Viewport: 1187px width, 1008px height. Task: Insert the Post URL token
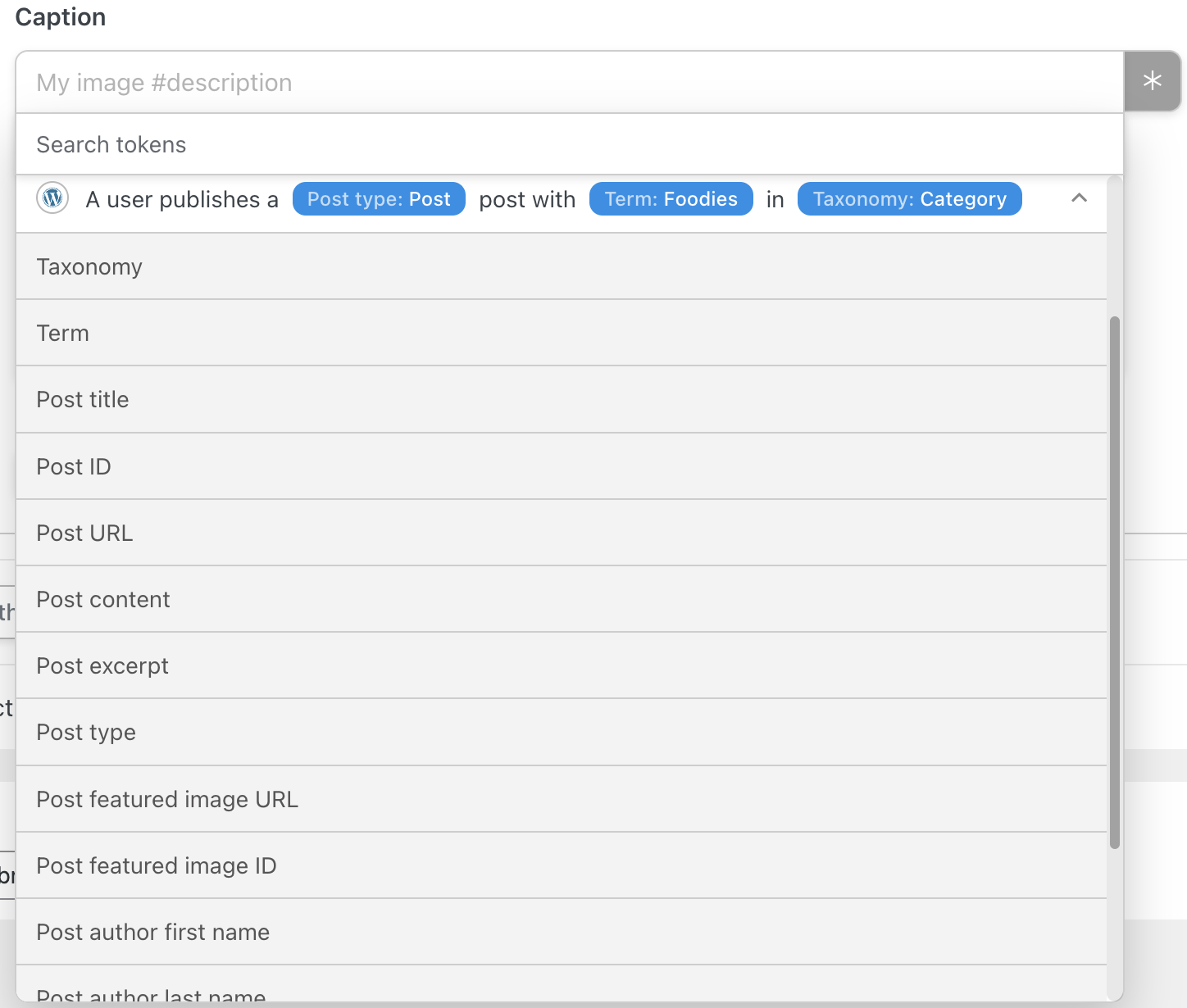pos(562,533)
